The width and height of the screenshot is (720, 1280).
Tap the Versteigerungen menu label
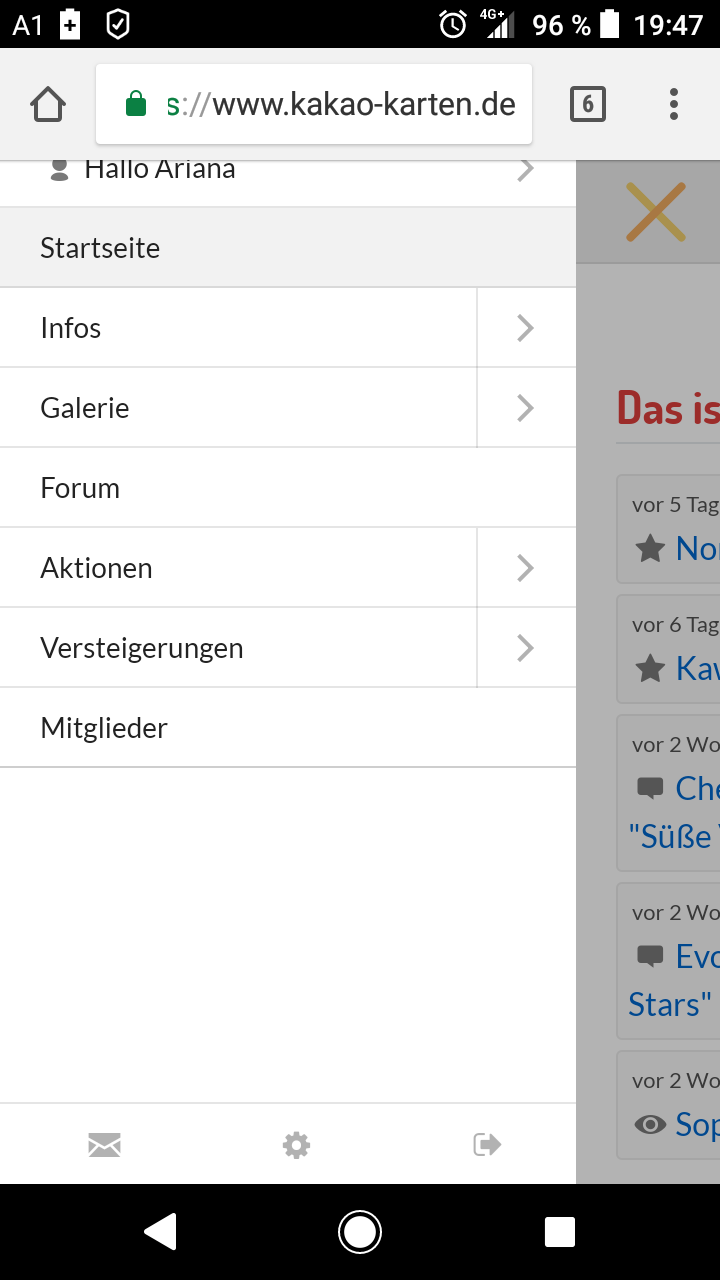click(x=142, y=648)
